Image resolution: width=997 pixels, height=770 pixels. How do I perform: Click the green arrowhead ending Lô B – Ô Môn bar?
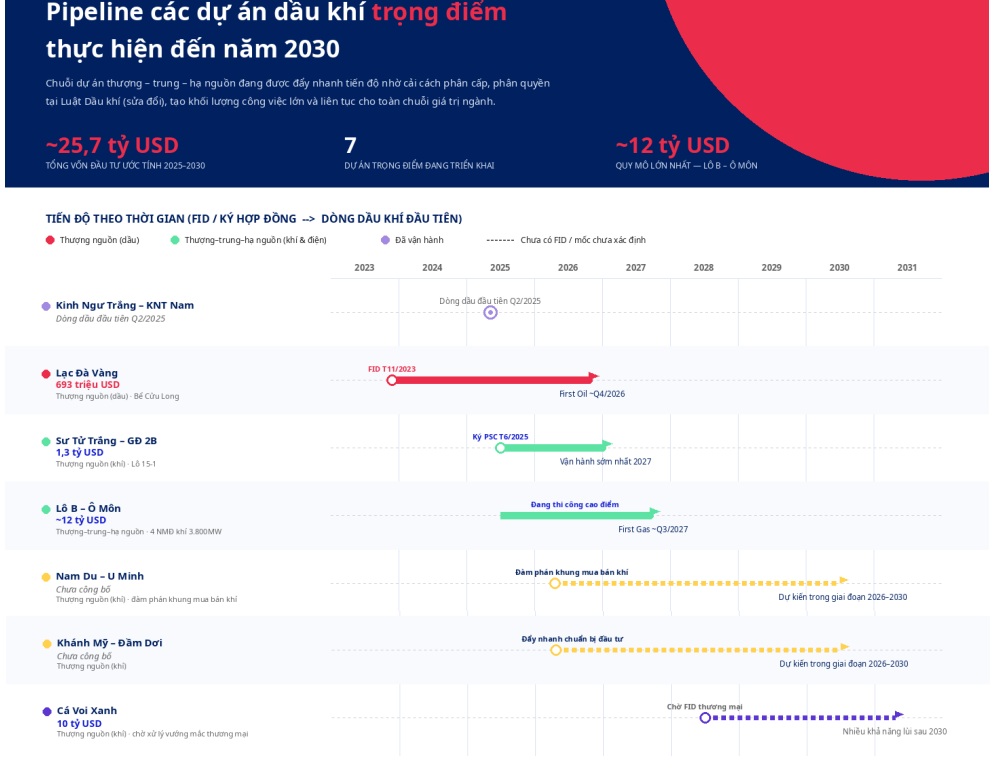pos(655,512)
